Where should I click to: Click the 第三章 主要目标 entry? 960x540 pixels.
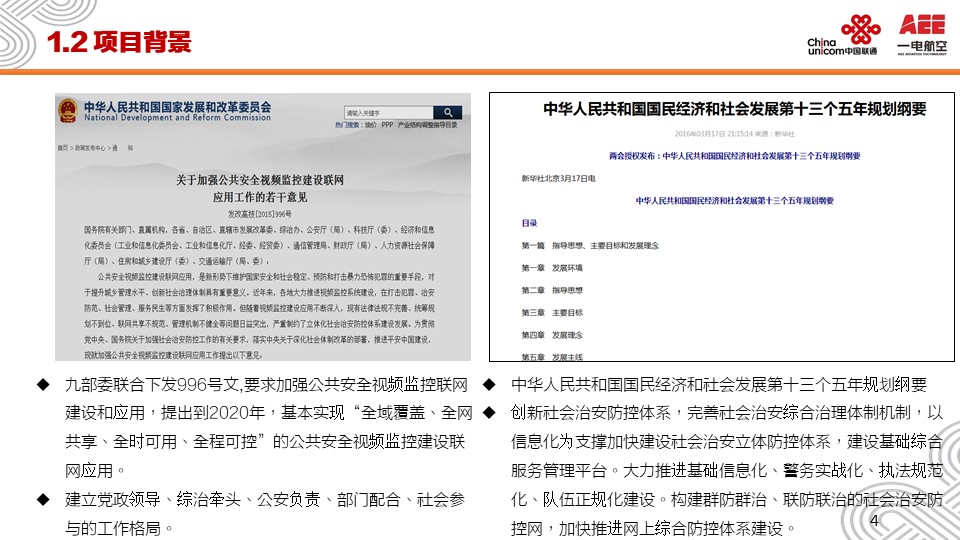coord(552,313)
